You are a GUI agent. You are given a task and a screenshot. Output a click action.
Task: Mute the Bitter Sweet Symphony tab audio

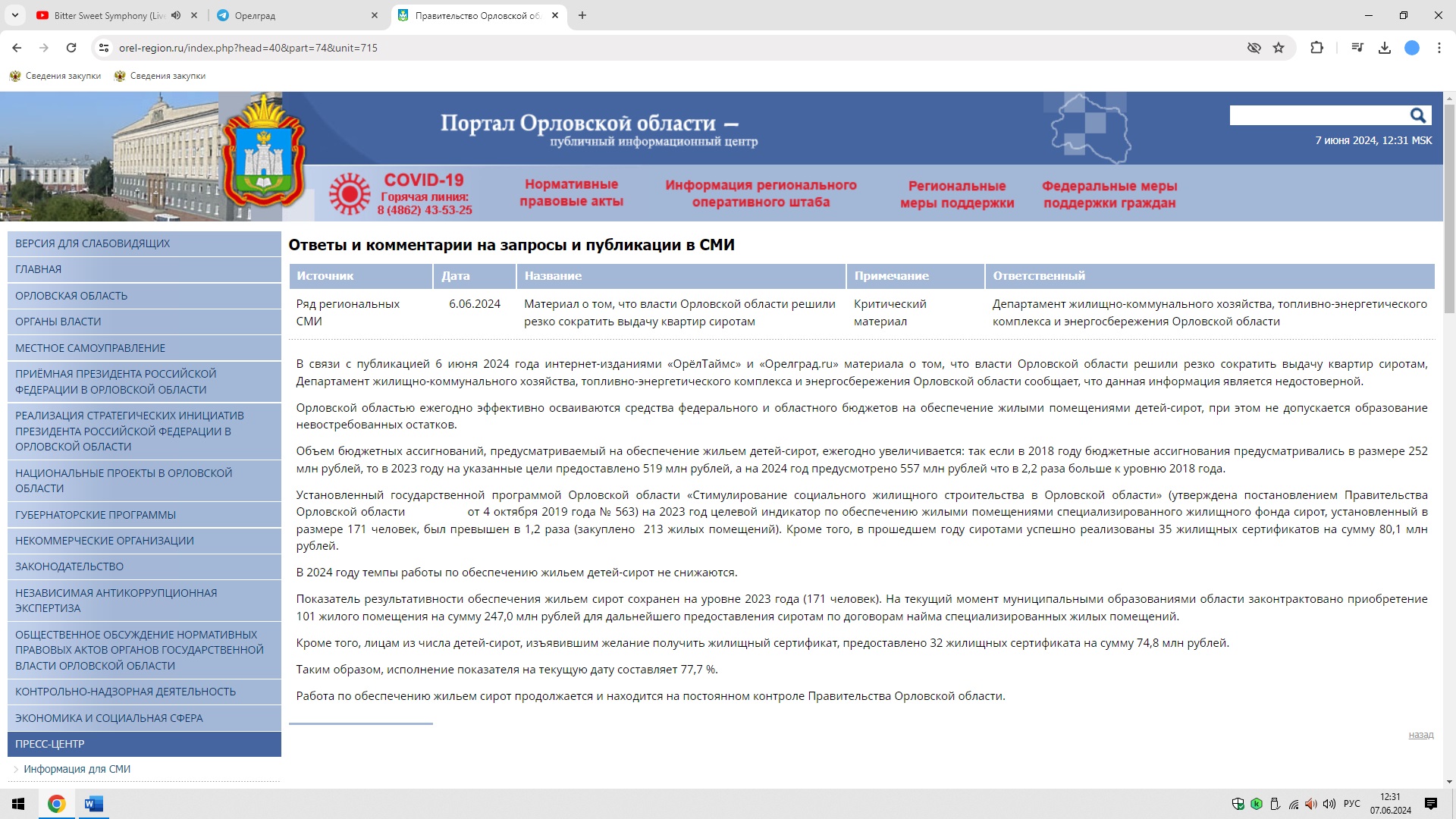click(176, 15)
